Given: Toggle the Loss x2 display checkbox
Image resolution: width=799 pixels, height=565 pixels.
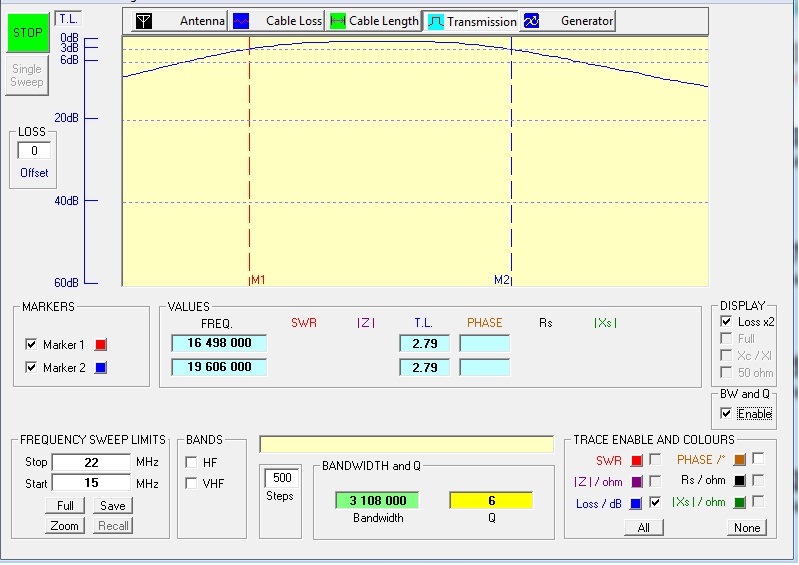Looking at the screenshot, I should click(726, 322).
